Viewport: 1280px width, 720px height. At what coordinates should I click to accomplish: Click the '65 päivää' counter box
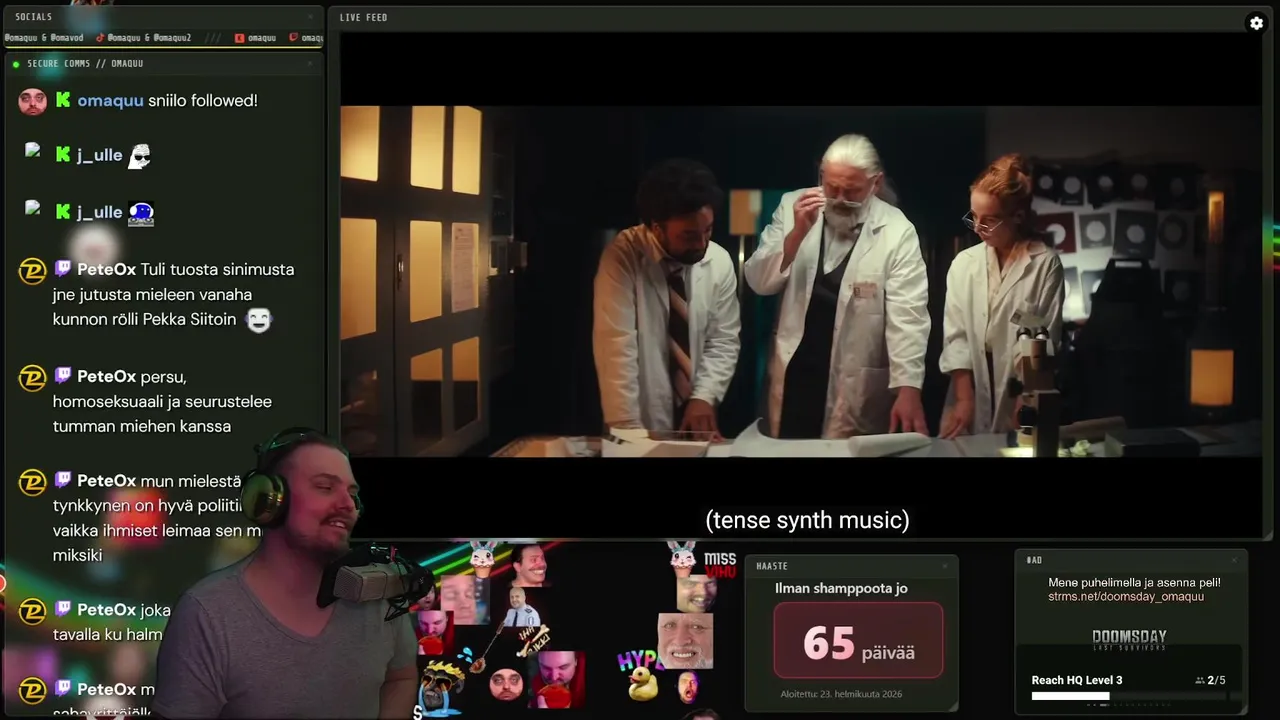(x=858, y=640)
